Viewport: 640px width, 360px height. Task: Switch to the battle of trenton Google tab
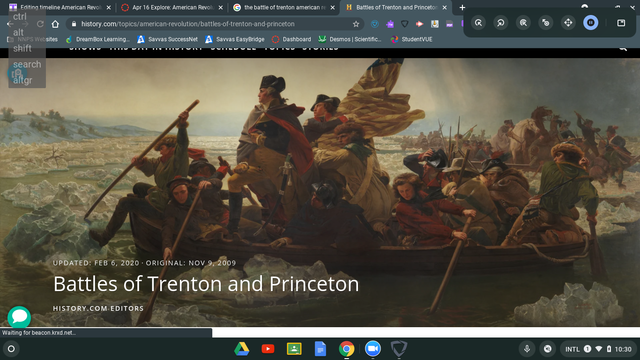pos(285,7)
